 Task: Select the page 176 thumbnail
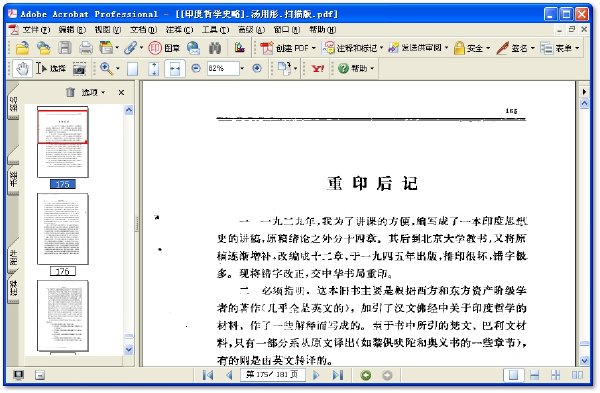[x=63, y=229]
